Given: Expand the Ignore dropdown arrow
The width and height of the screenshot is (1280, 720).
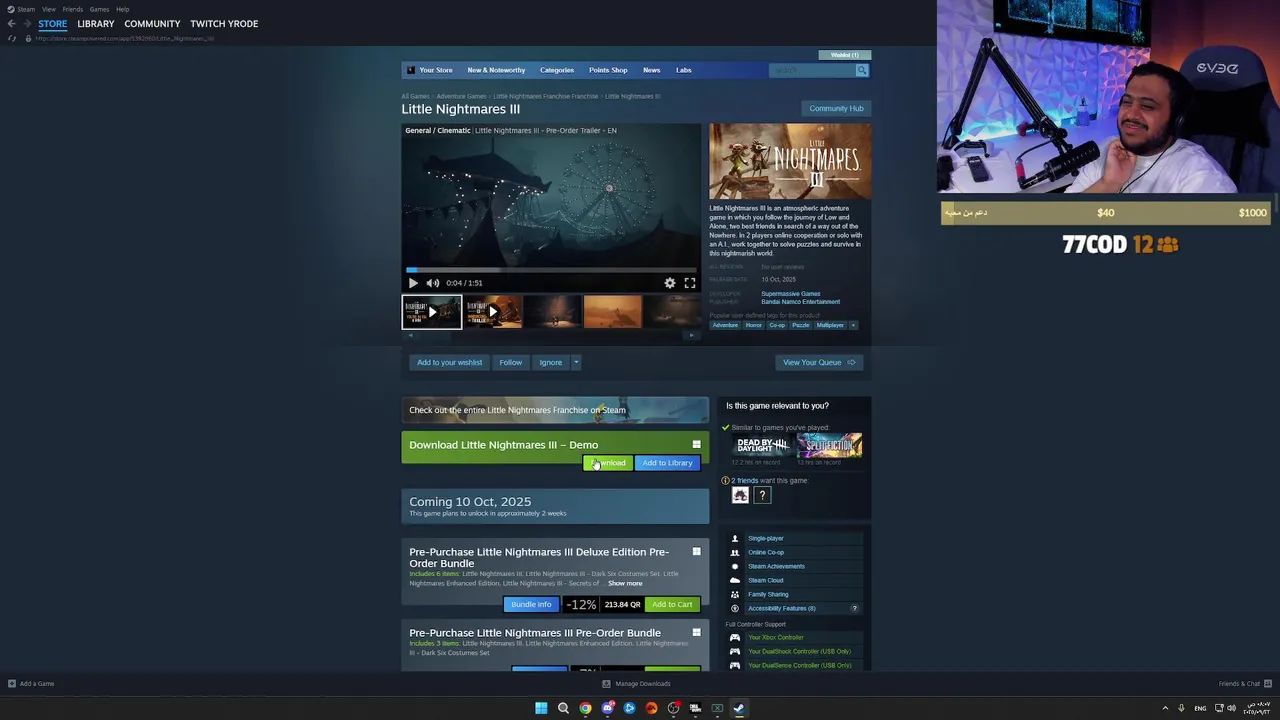Looking at the screenshot, I should coord(576,362).
